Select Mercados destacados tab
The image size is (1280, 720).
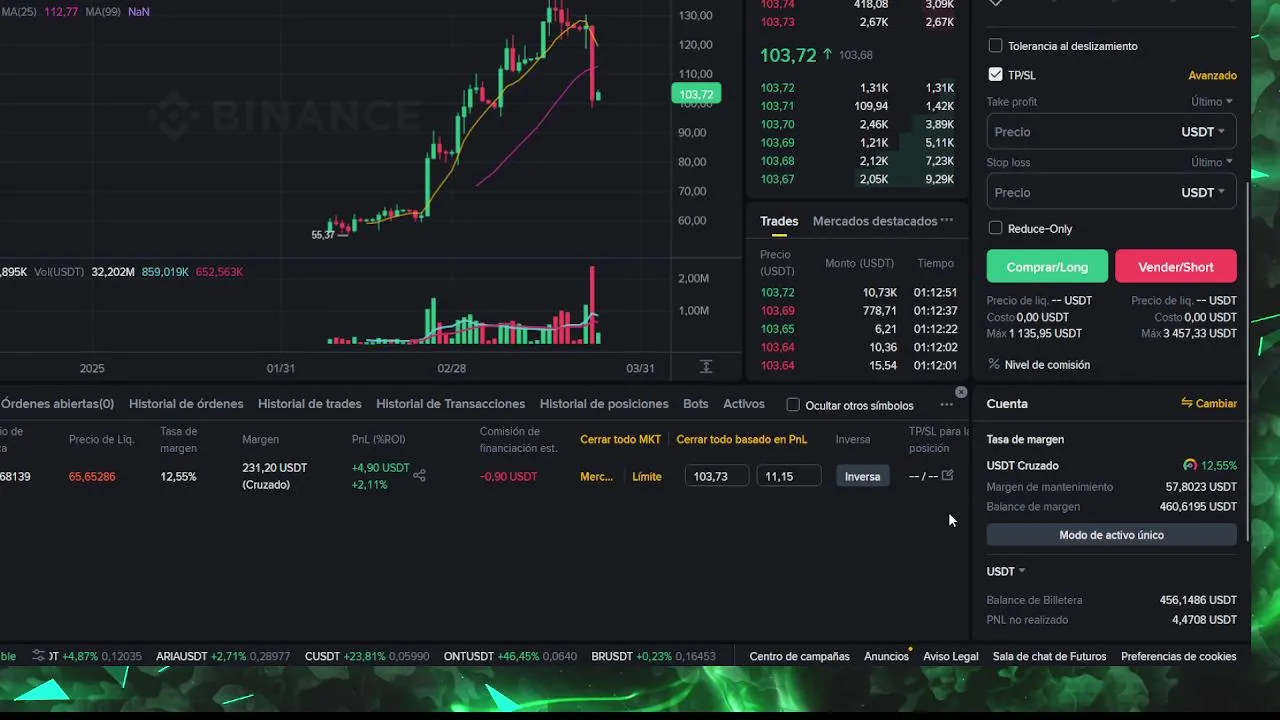pos(875,221)
